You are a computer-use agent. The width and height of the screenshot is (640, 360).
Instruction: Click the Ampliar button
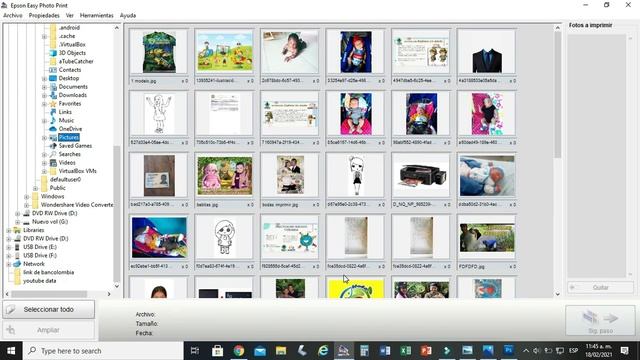pyautogui.click(x=49, y=330)
